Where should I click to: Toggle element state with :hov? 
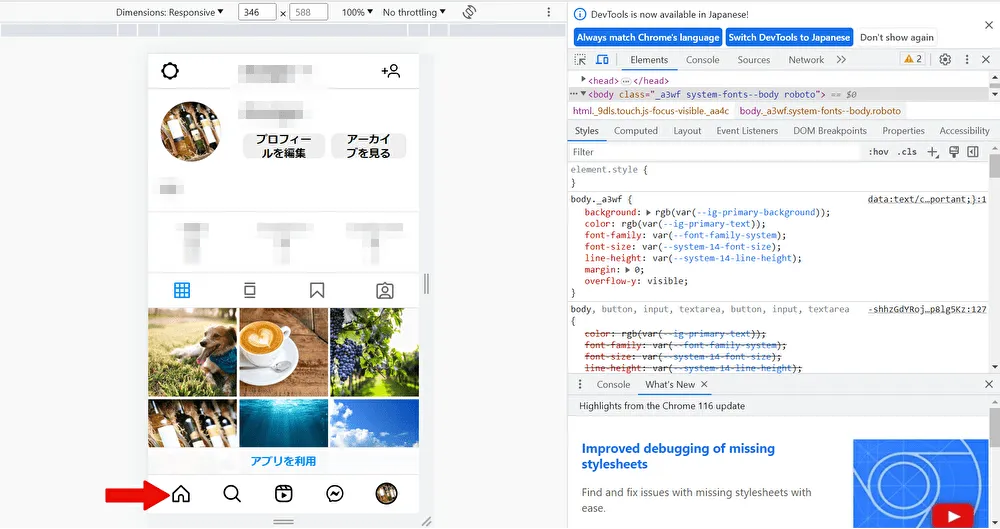878,152
